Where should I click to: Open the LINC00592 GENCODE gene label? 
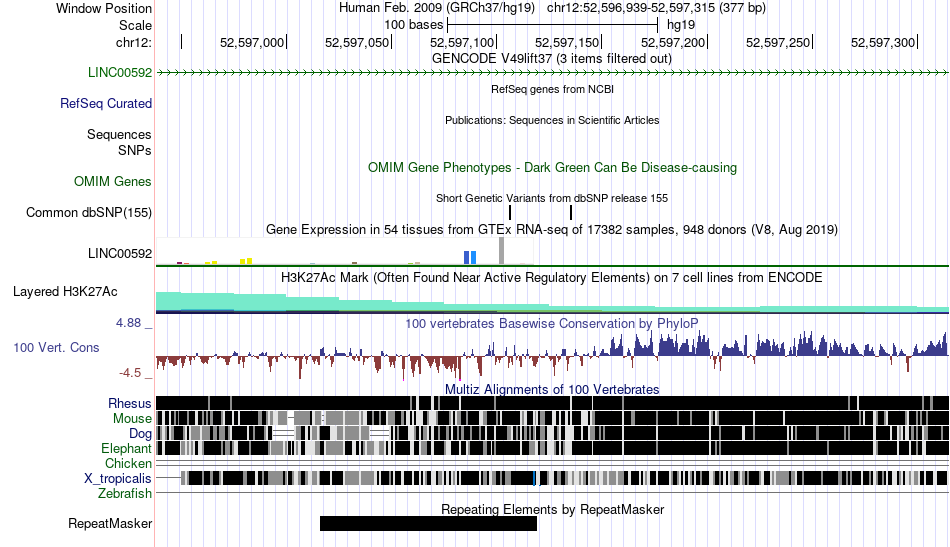click(120, 73)
